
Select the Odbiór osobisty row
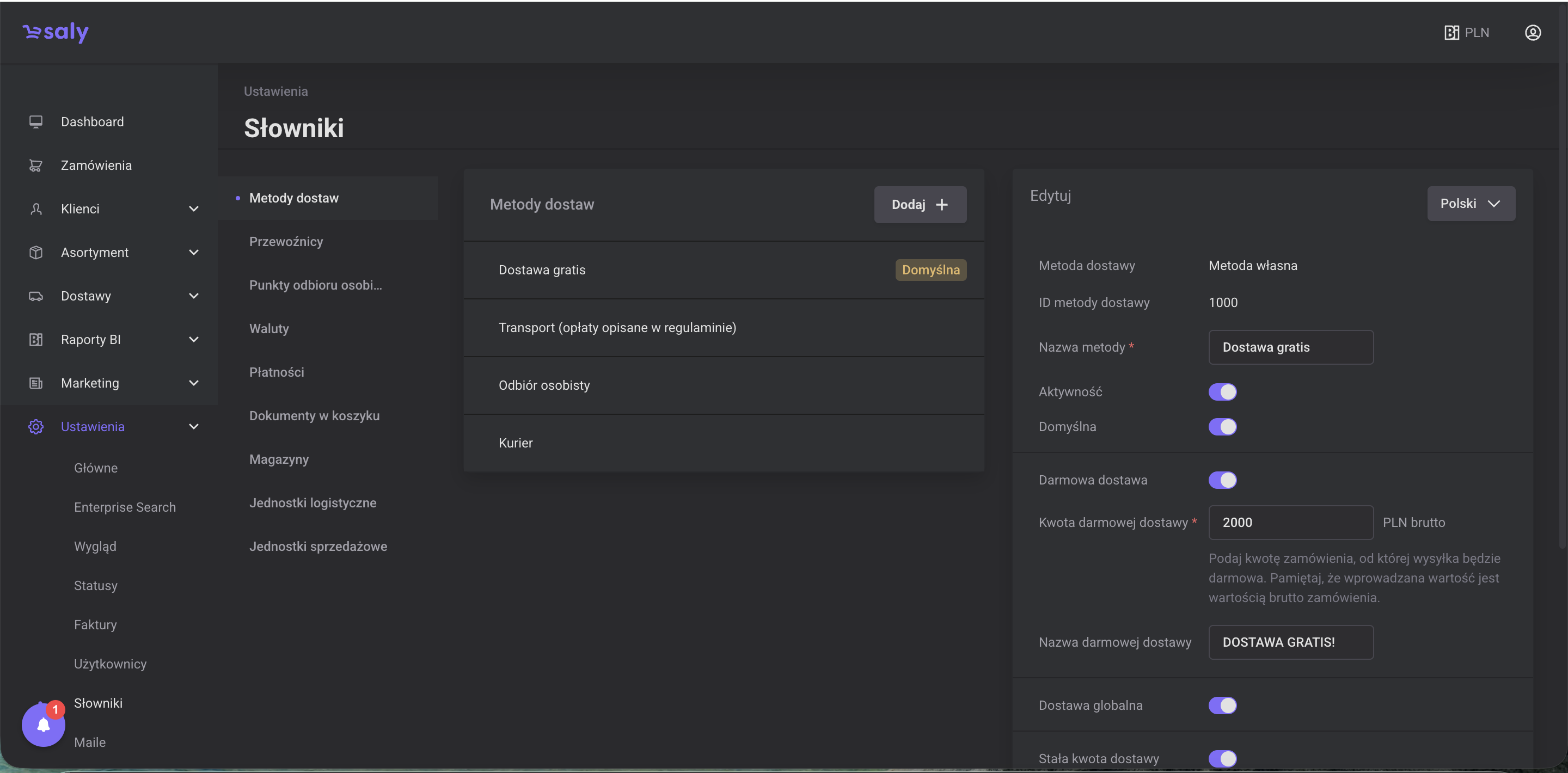[723, 385]
